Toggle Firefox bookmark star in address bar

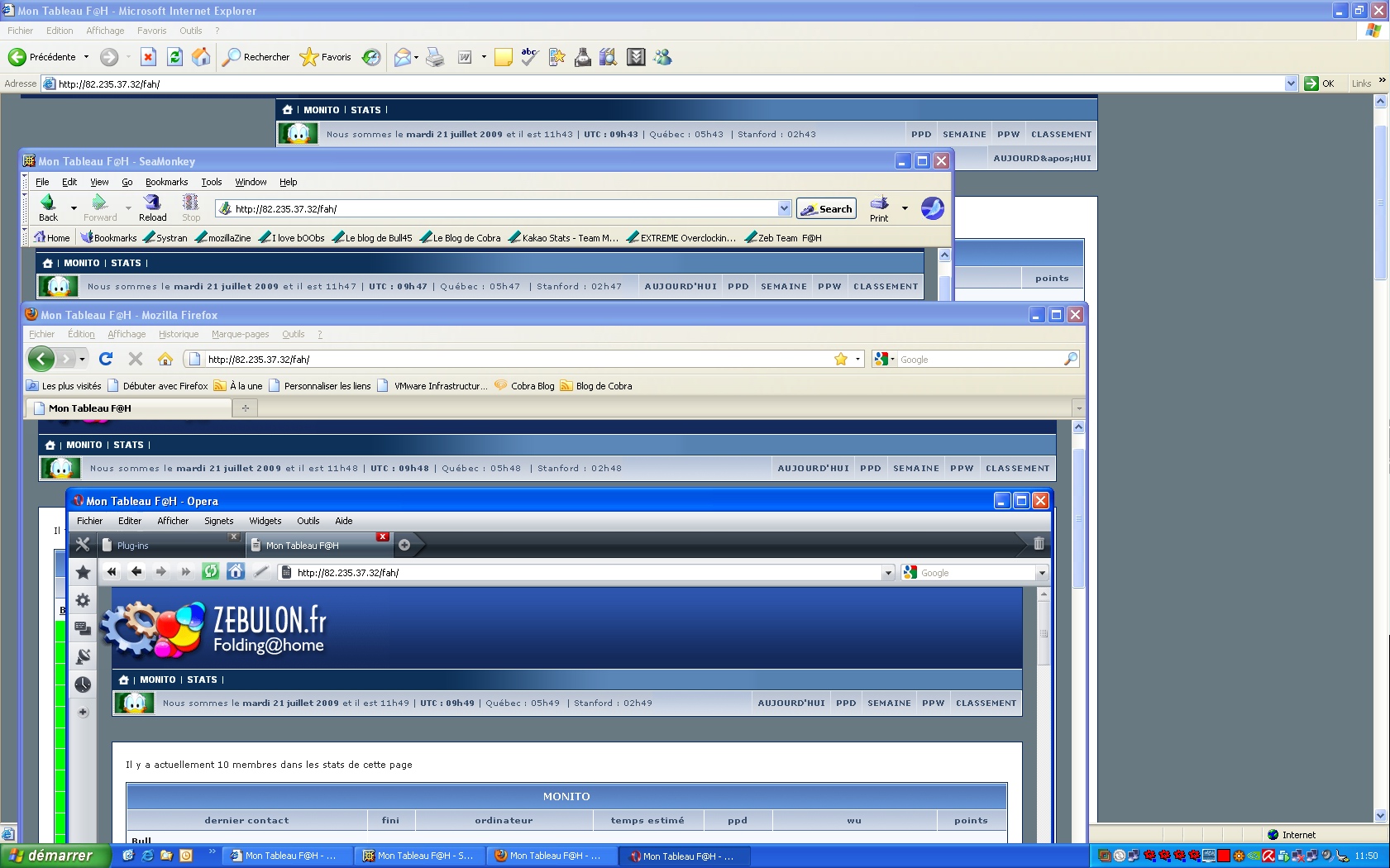(841, 359)
